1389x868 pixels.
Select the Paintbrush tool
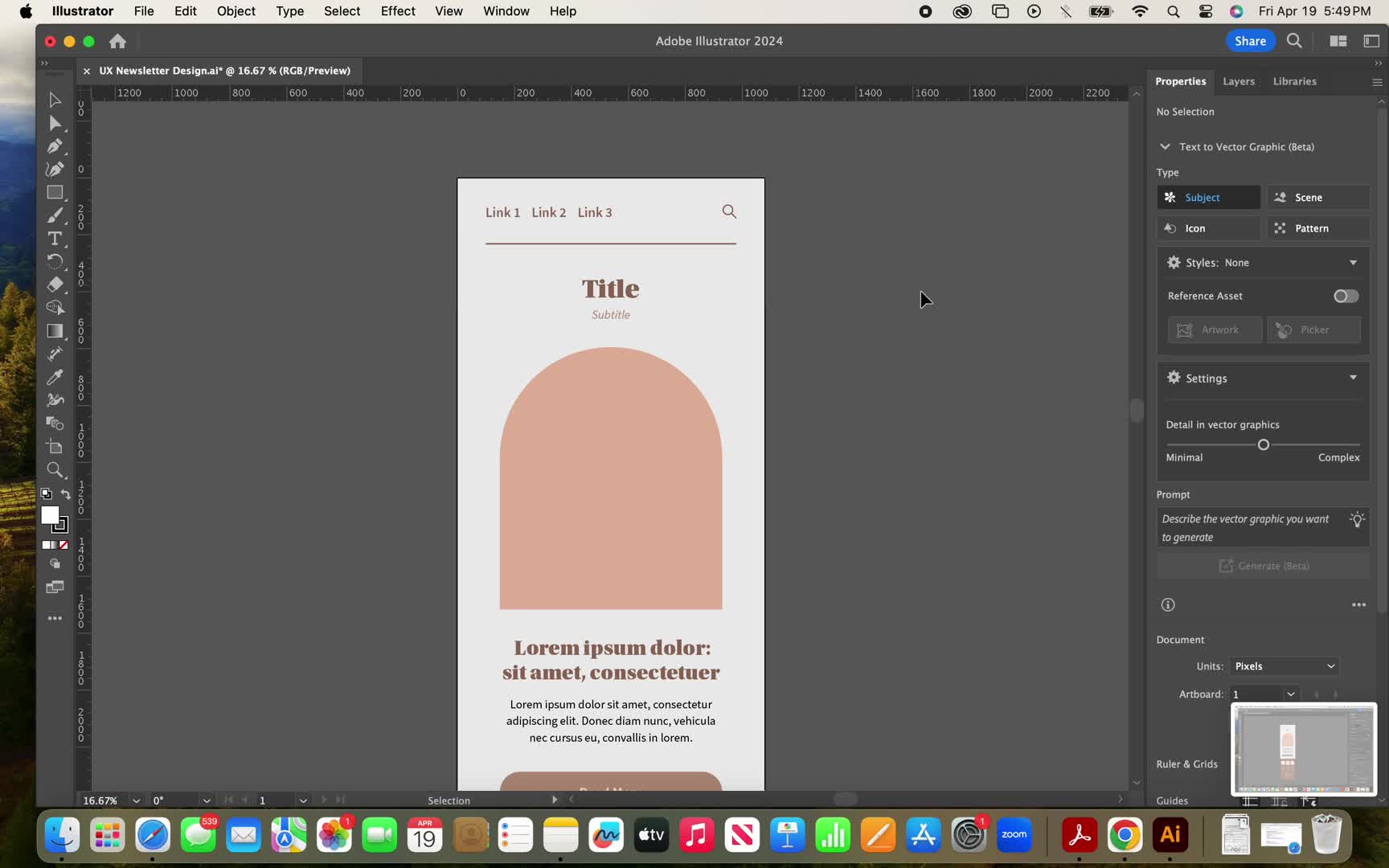pos(55,215)
